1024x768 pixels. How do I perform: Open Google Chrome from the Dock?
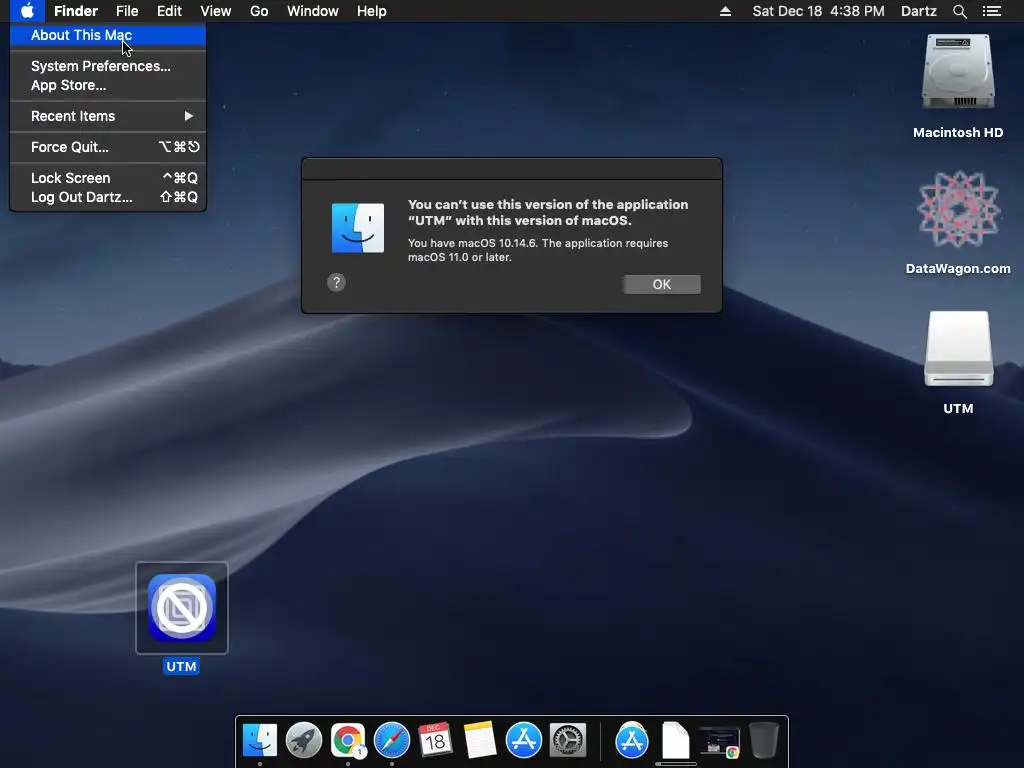[x=347, y=741]
